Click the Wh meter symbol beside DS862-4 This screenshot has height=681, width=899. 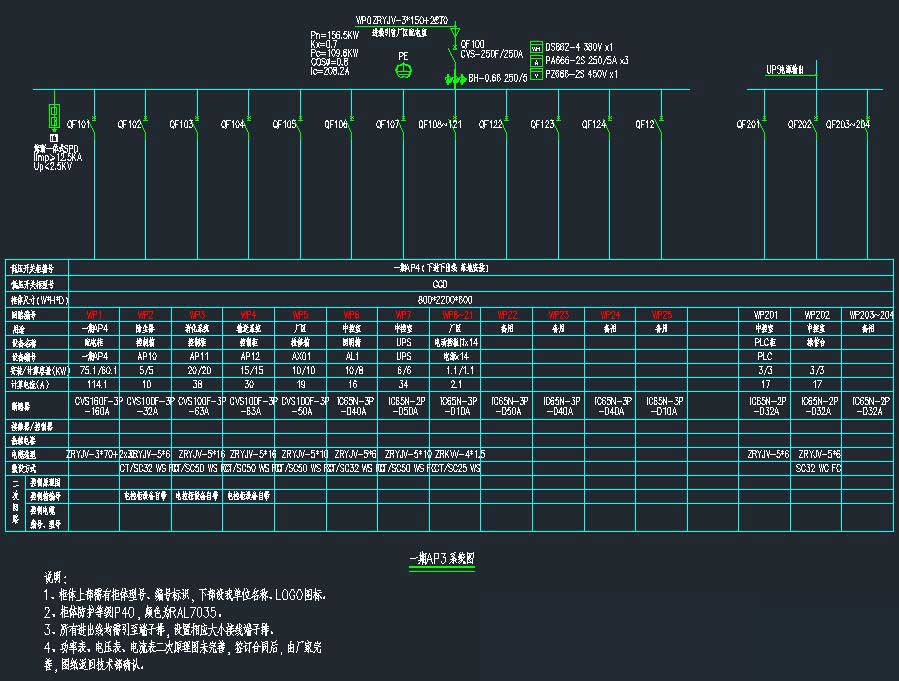536,47
